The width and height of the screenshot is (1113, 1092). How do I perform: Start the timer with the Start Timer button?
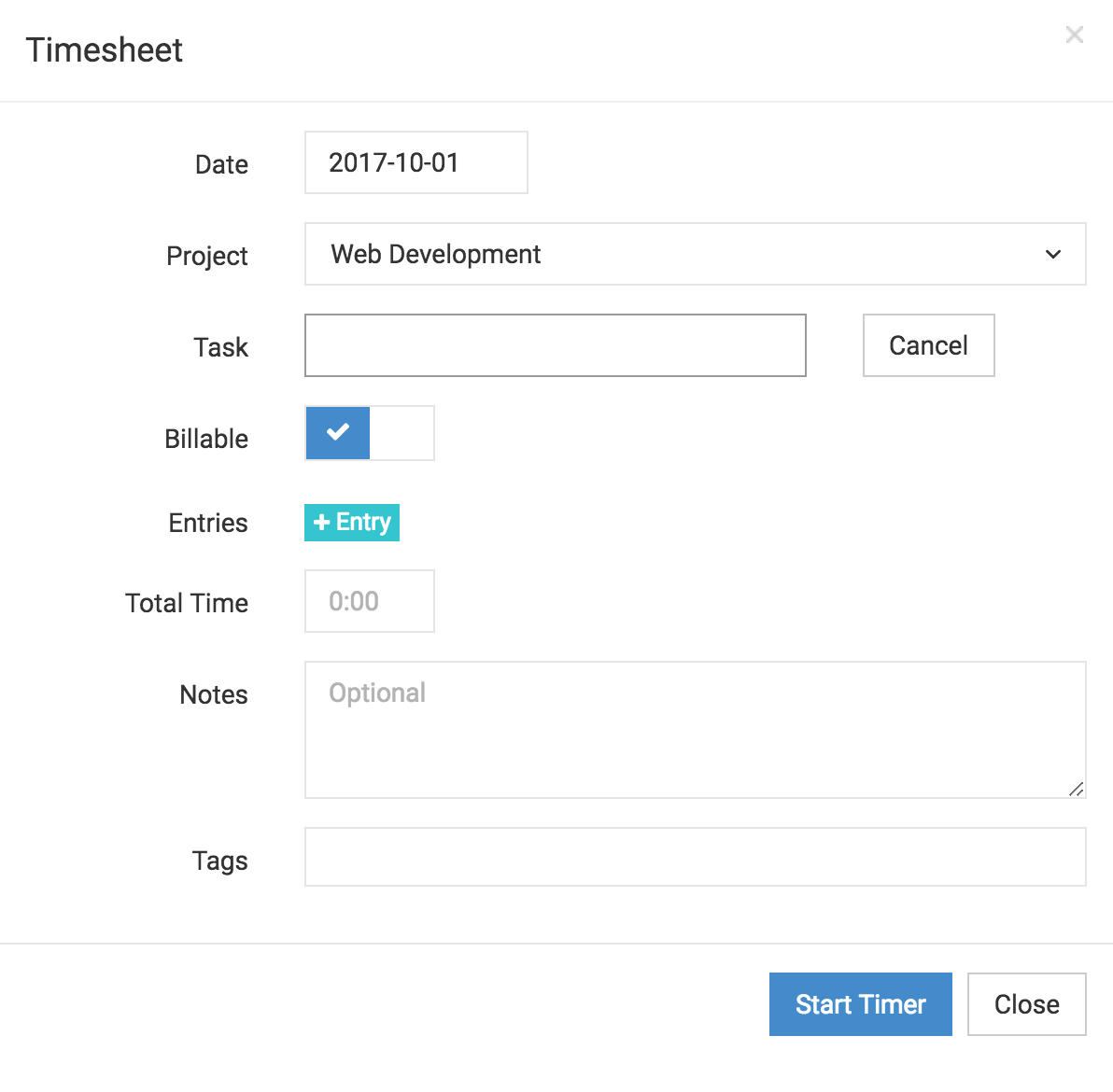[x=860, y=1004]
